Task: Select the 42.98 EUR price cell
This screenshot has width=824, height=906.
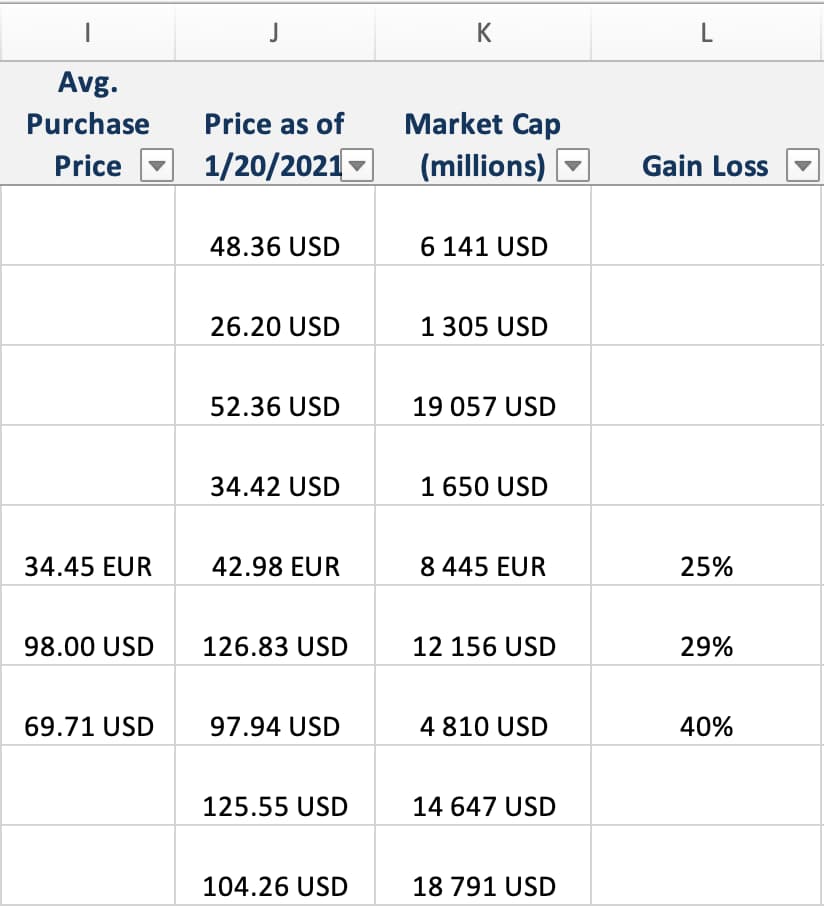Action: click(x=275, y=566)
